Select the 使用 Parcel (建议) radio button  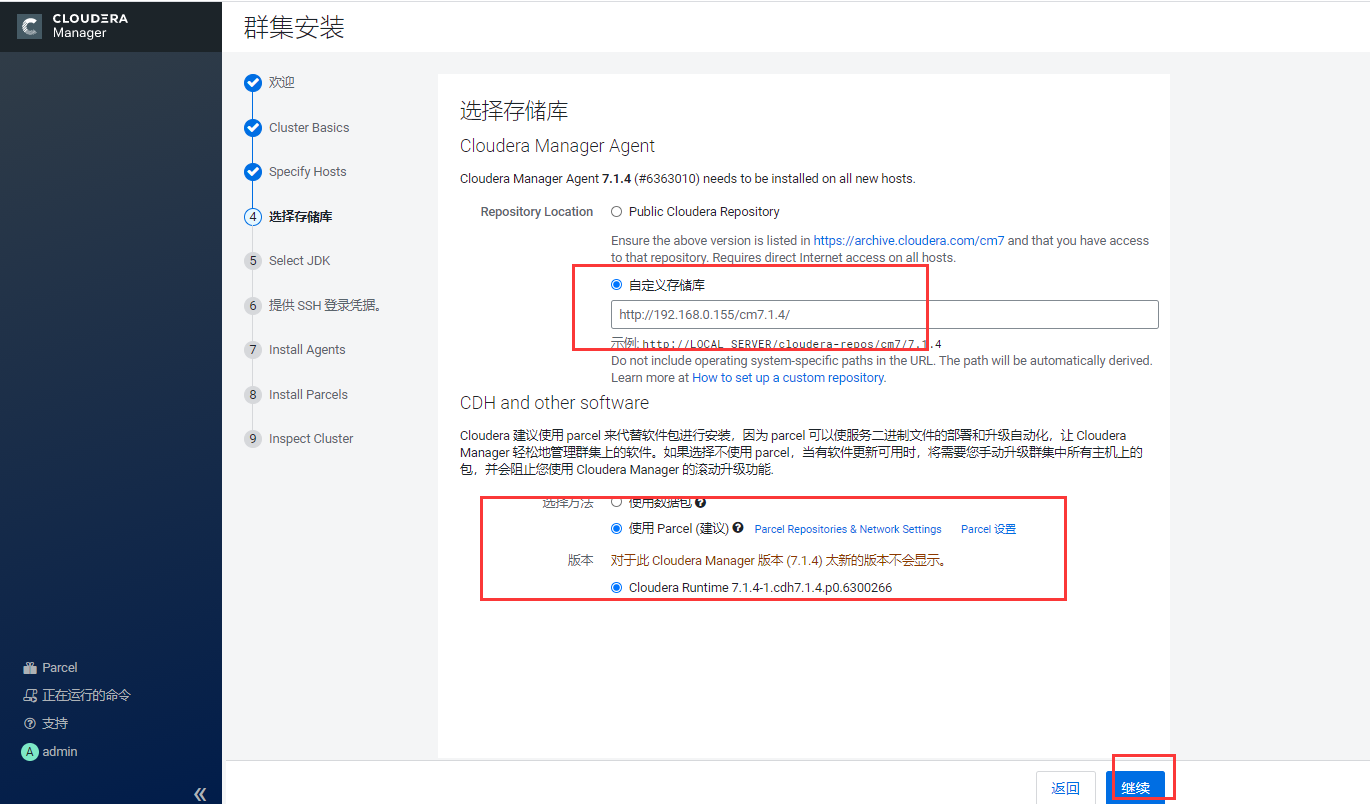617,528
